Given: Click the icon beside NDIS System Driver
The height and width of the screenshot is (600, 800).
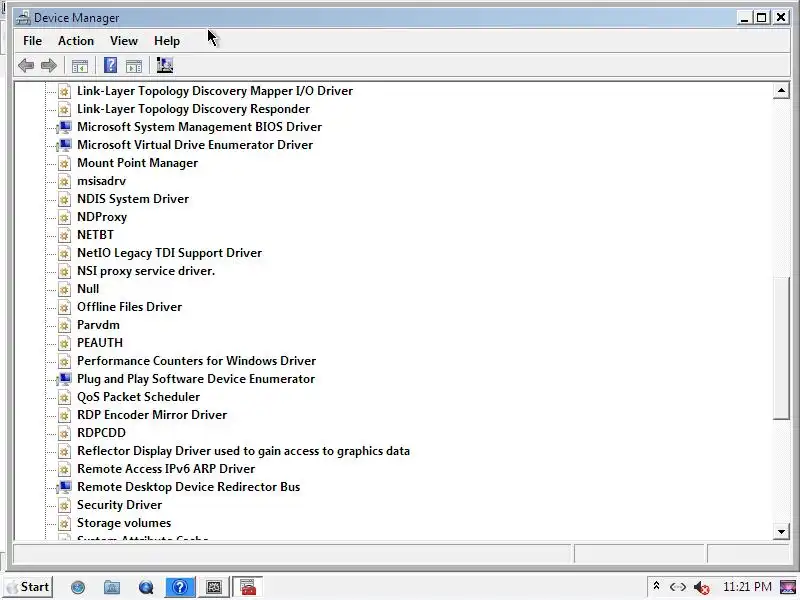Looking at the screenshot, I should tap(64, 199).
